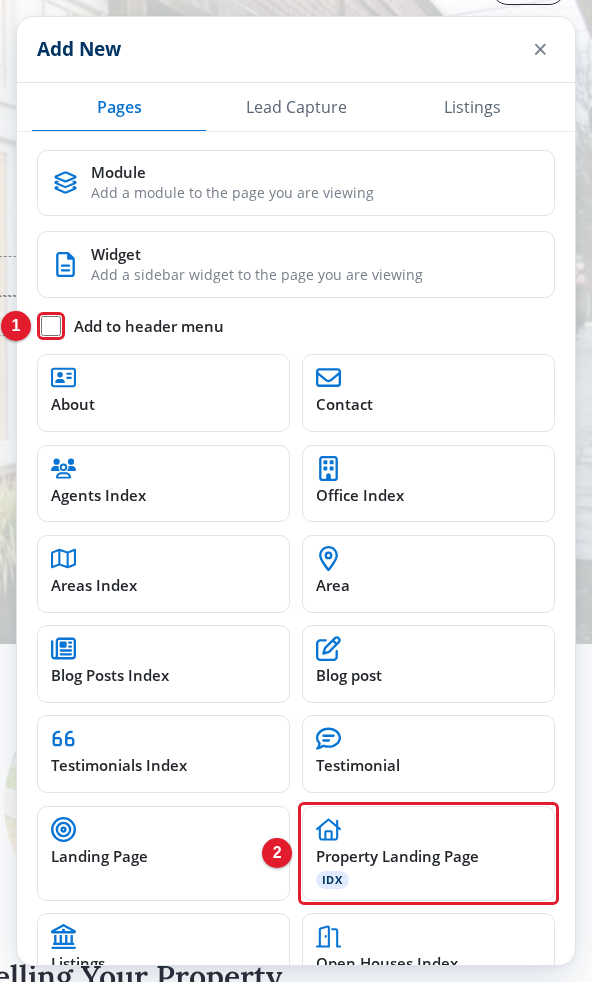Image resolution: width=592 pixels, height=982 pixels.
Task: Select the Office Index page card
Action: click(x=428, y=483)
